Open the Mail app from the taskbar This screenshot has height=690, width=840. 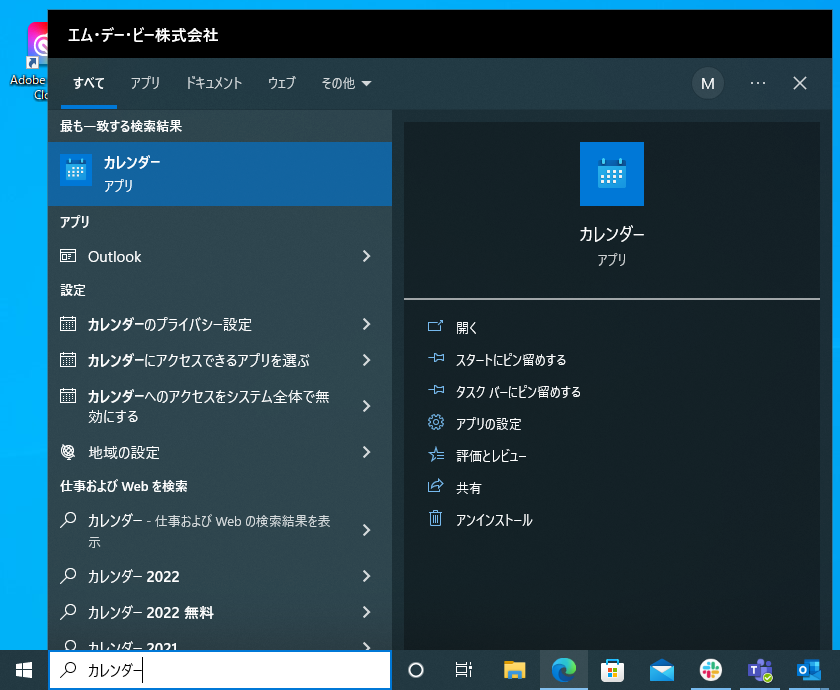point(662,670)
